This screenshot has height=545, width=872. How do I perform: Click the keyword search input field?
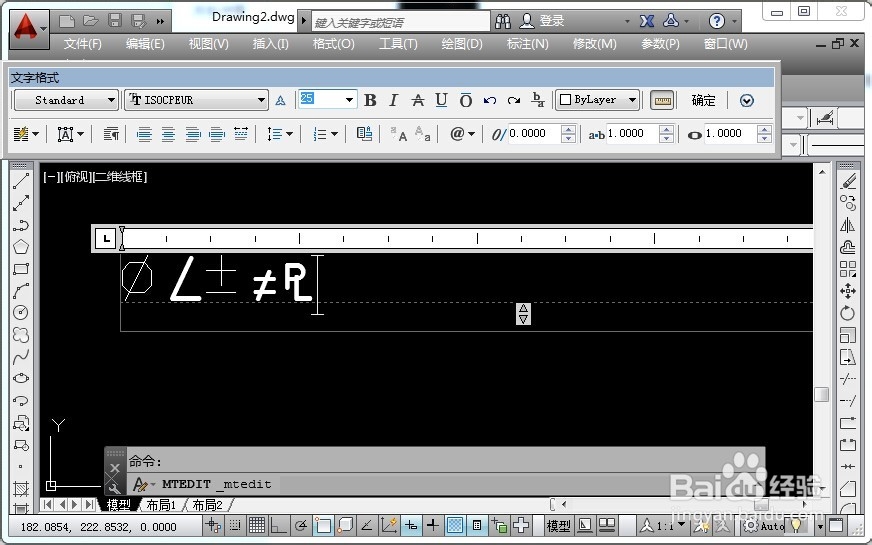[400, 22]
